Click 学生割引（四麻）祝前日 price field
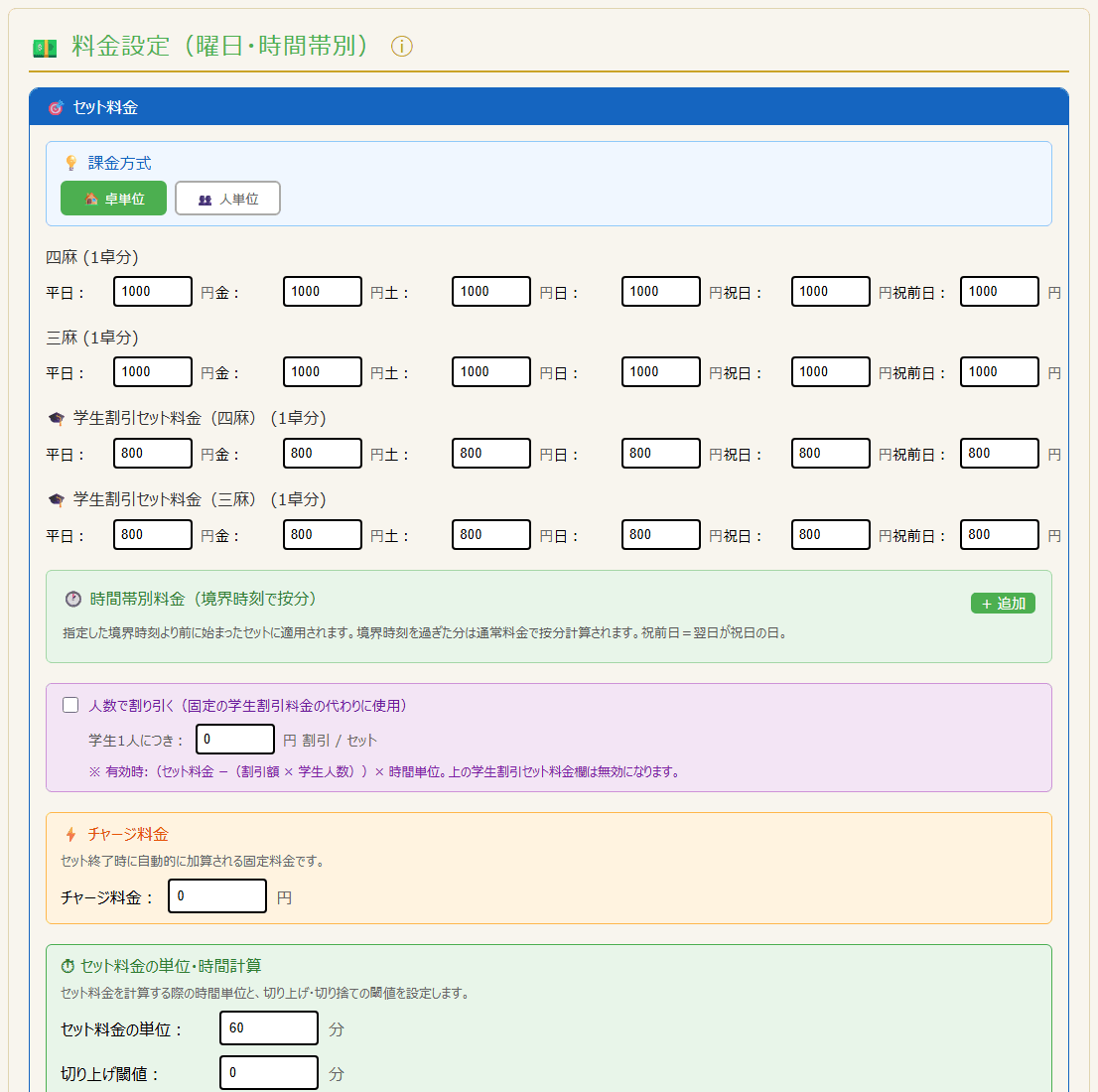This screenshot has width=1098, height=1092. click(x=1000, y=454)
